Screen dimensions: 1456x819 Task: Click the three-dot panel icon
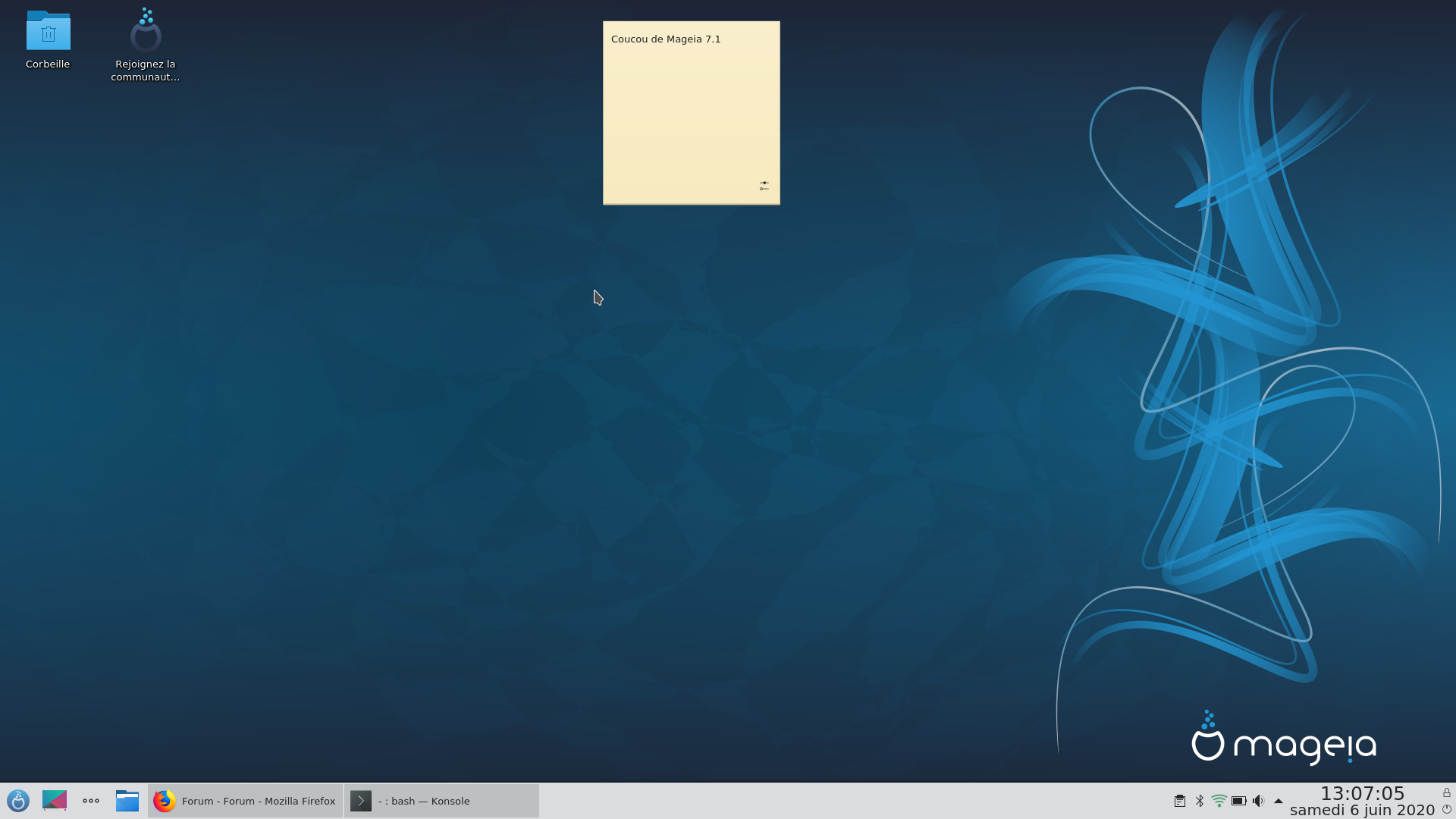(x=91, y=801)
